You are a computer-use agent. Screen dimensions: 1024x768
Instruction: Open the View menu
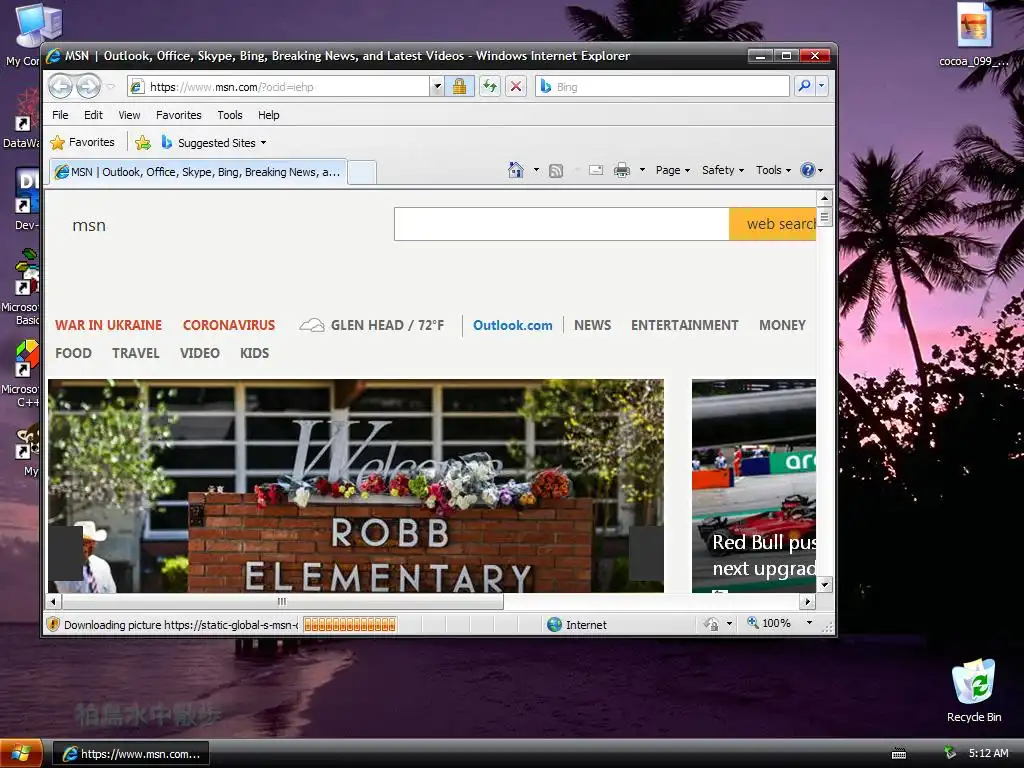pyautogui.click(x=129, y=115)
